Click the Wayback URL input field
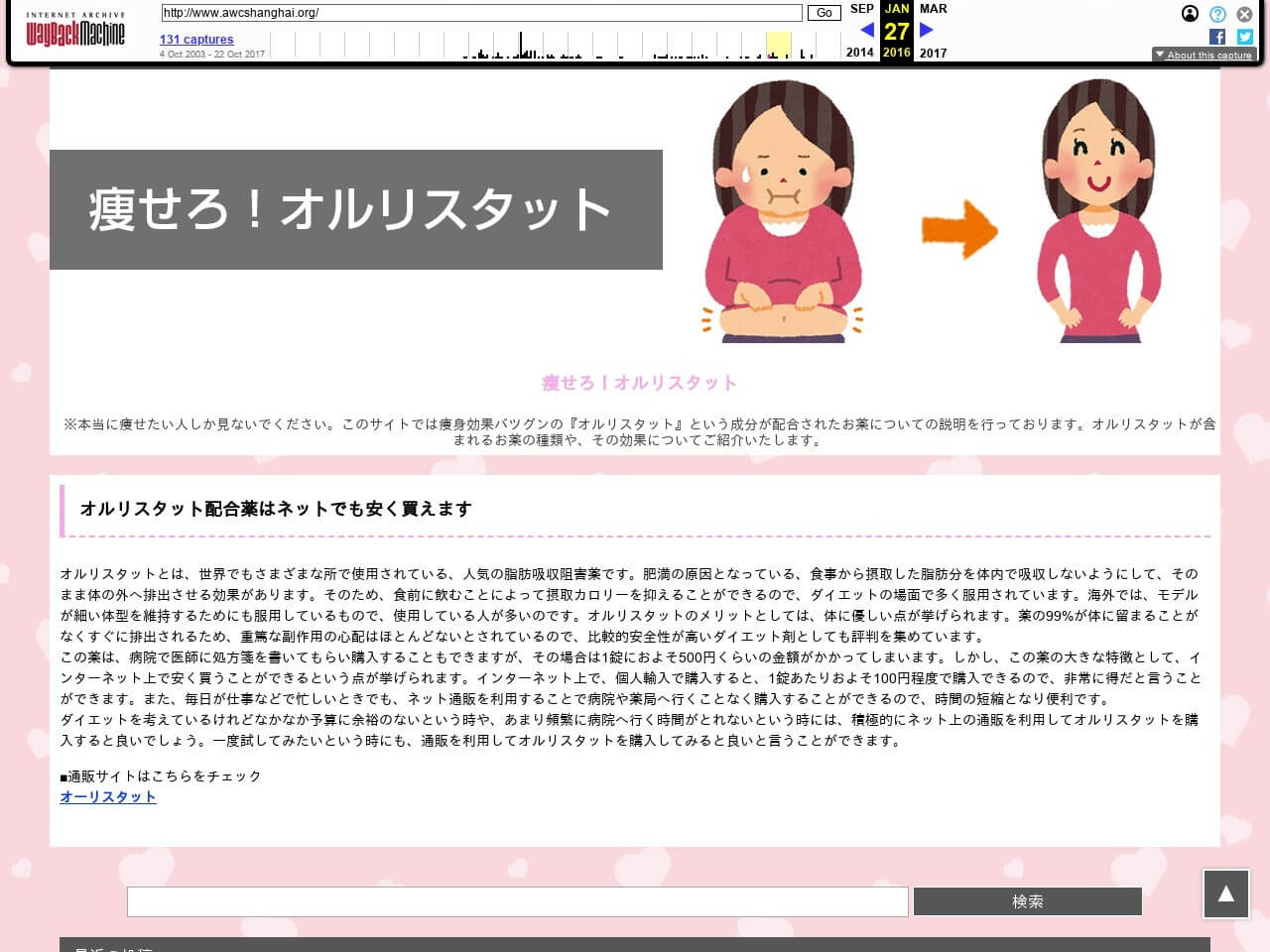 pos(481,13)
